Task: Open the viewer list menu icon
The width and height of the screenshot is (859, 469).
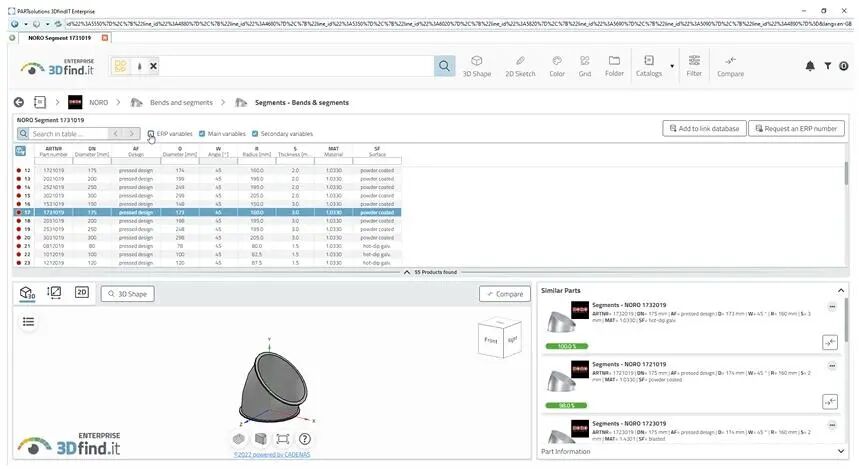Action: [x=28, y=322]
